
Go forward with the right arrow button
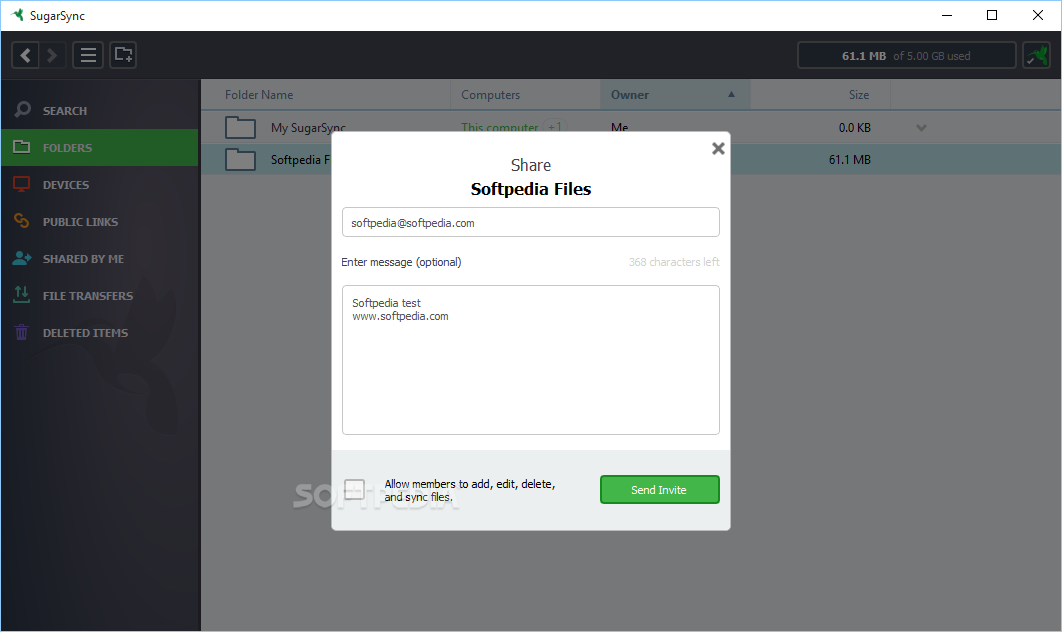[52, 55]
